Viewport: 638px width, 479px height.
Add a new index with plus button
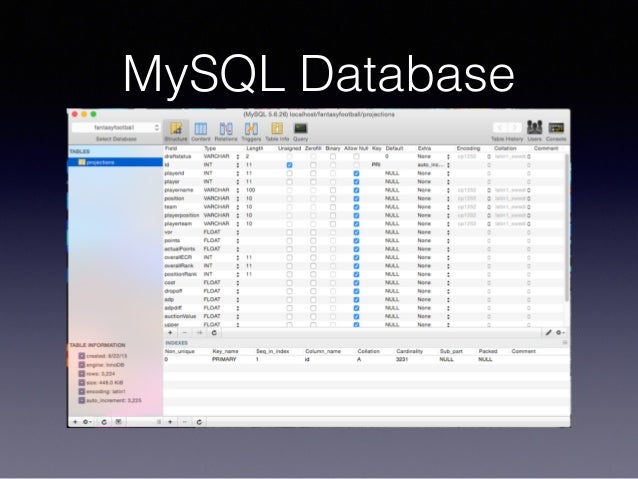(x=170, y=422)
